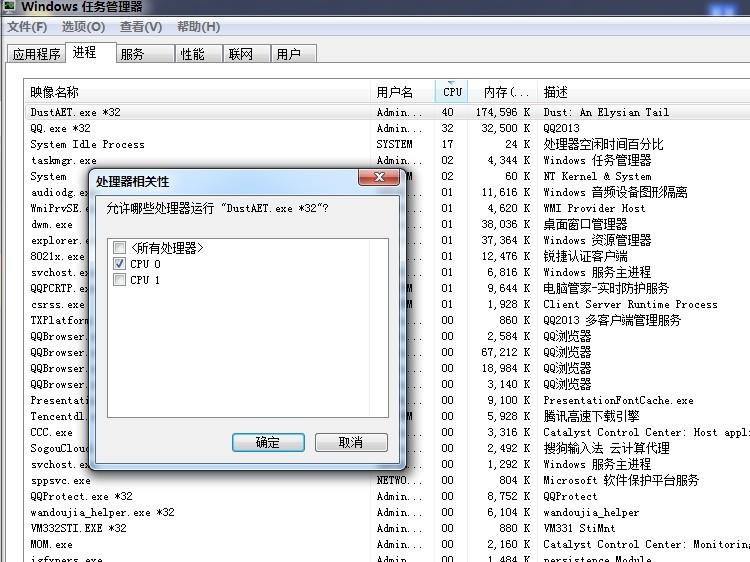Screen dimensions: 750x562
Task: Click the 37,364 K memory value
Action: [x=506, y=240]
